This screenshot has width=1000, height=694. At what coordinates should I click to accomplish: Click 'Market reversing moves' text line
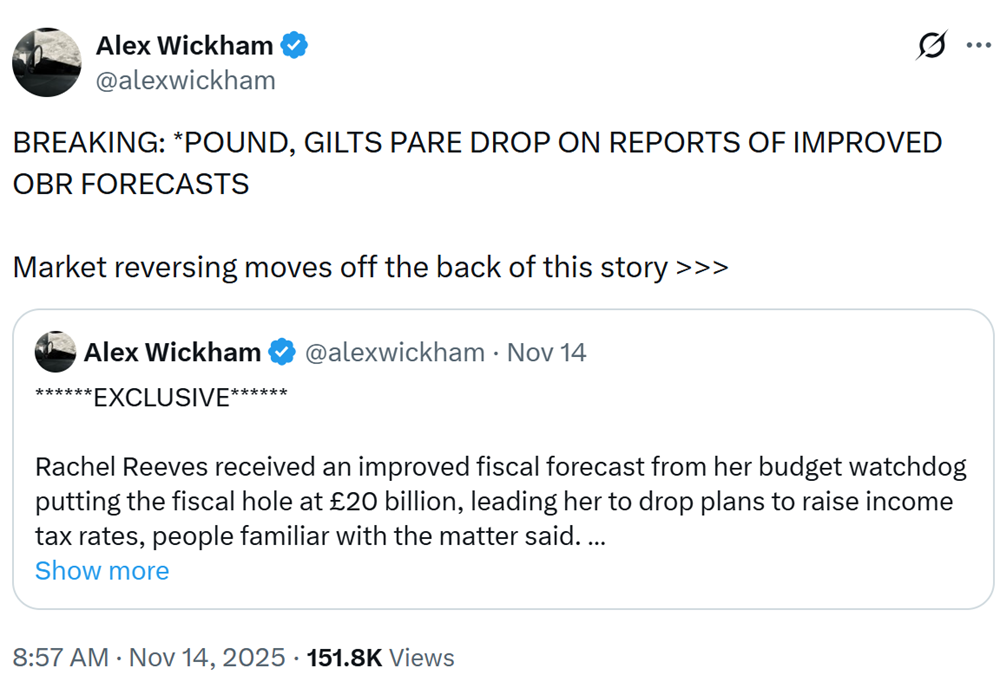click(370, 267)
